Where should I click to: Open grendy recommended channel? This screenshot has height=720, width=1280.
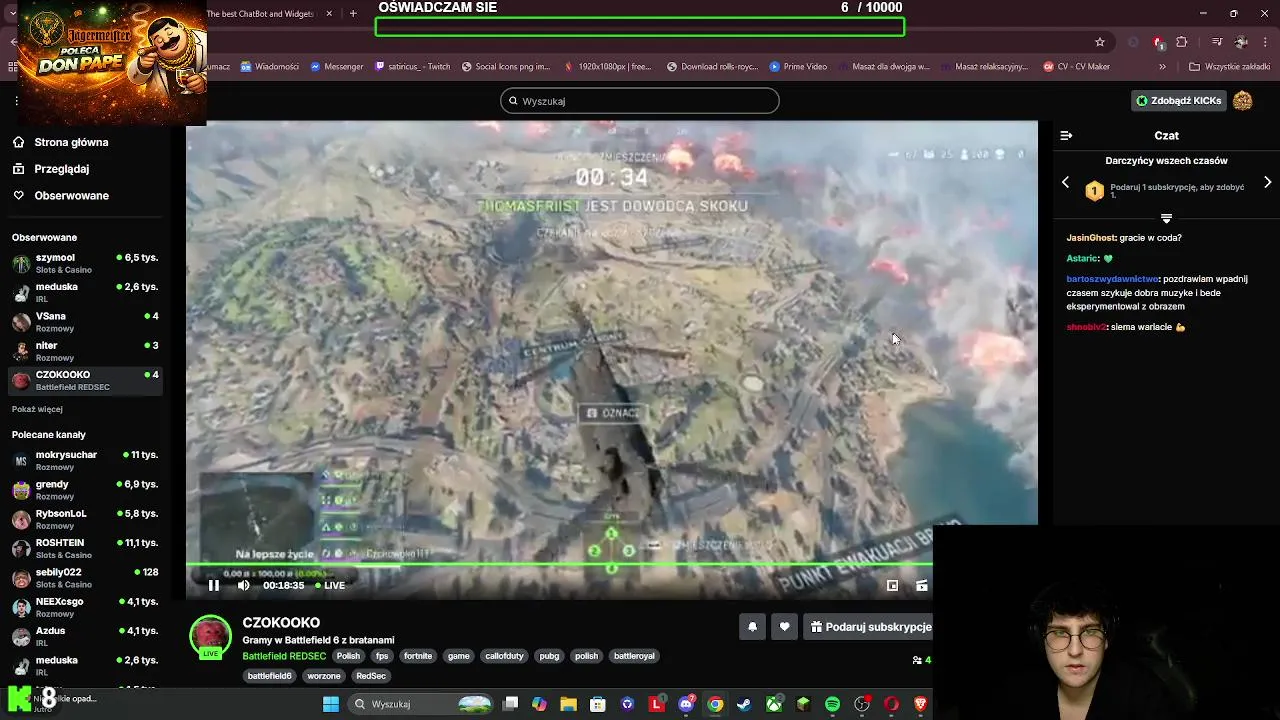pos(84,490)
